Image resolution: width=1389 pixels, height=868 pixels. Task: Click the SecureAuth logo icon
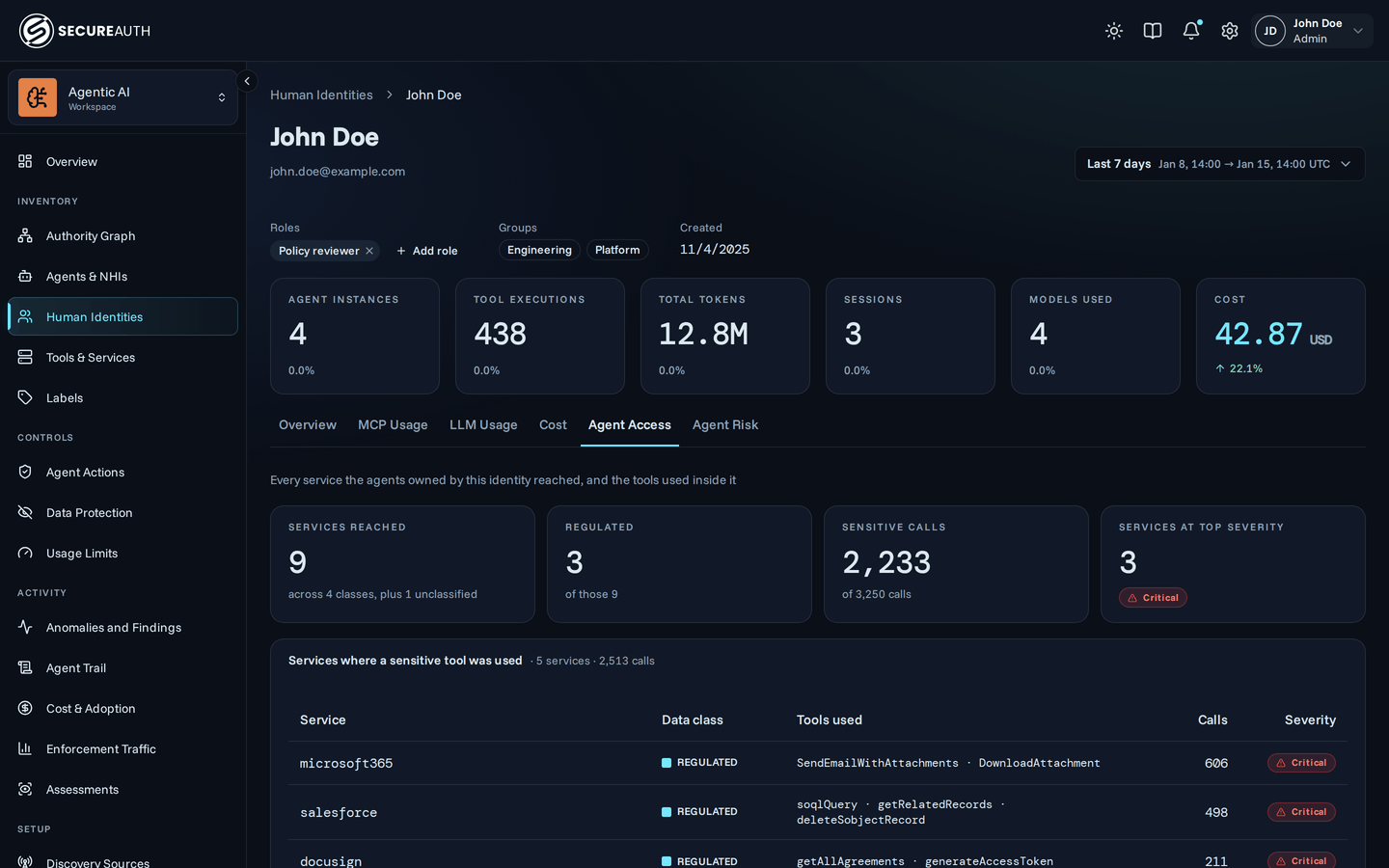(x=36, y=31)
